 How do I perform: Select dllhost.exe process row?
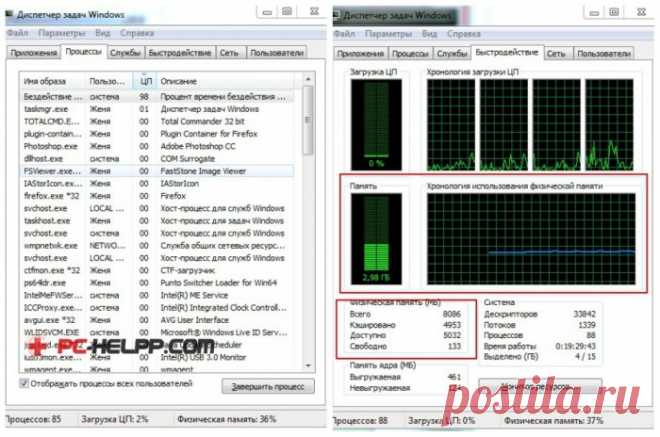pos(157,159)
